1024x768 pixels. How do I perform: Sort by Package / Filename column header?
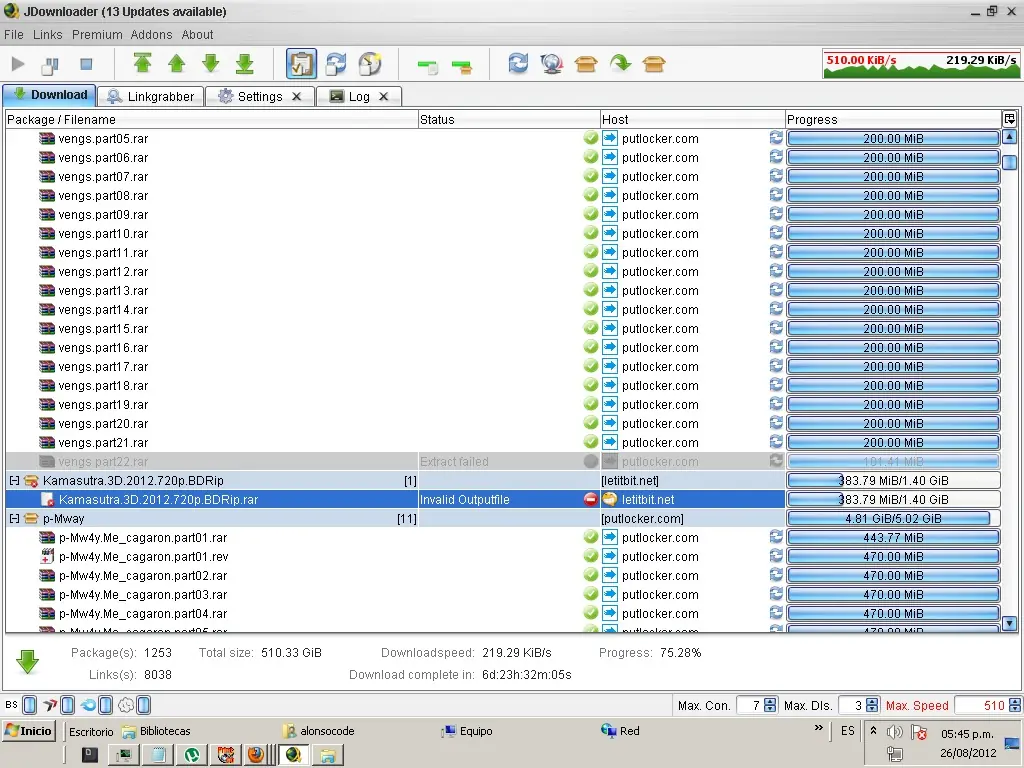click(212, 120)
